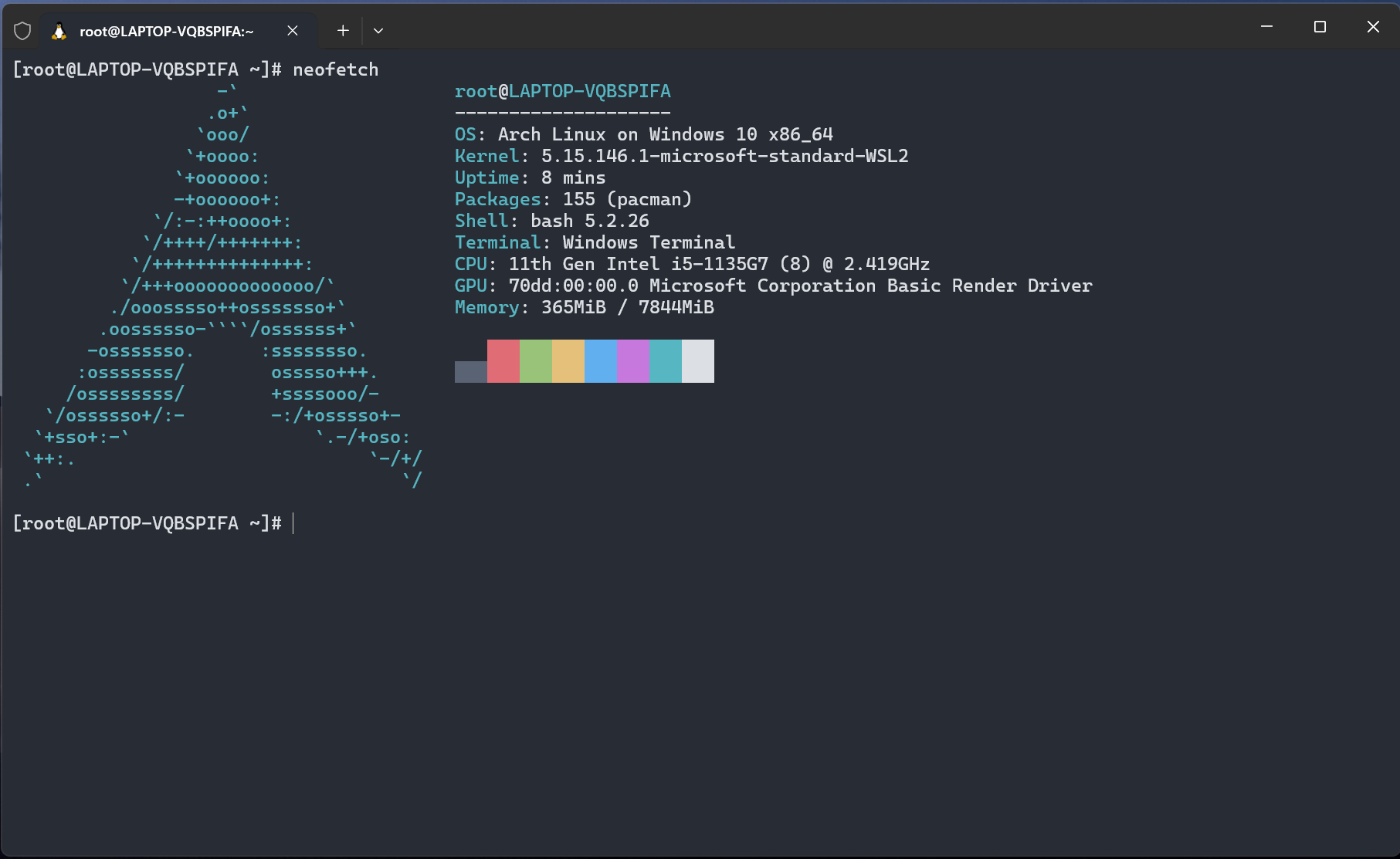The image size is (1400, 859).
Task: Click the Linux penguin tab icon
Action: point(59,31)
